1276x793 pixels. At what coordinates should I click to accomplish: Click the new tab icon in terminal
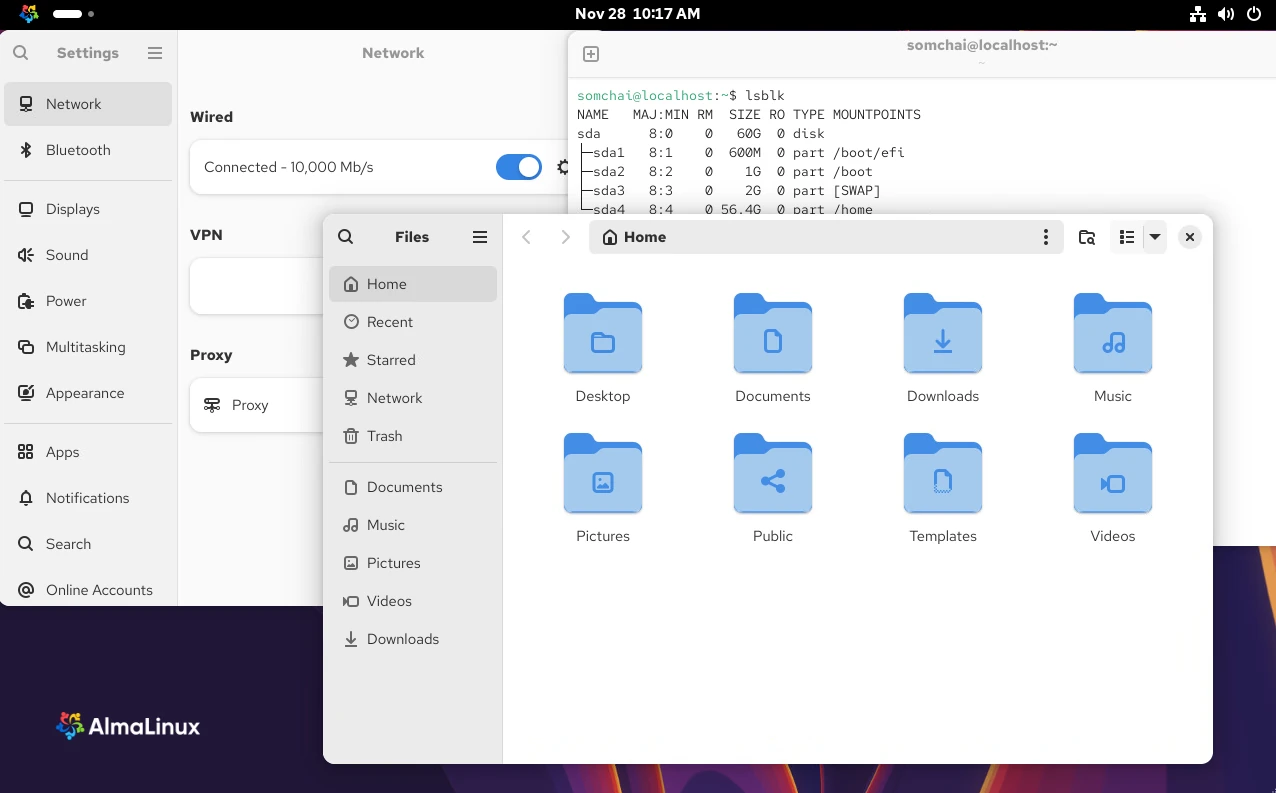pos(591,54)
